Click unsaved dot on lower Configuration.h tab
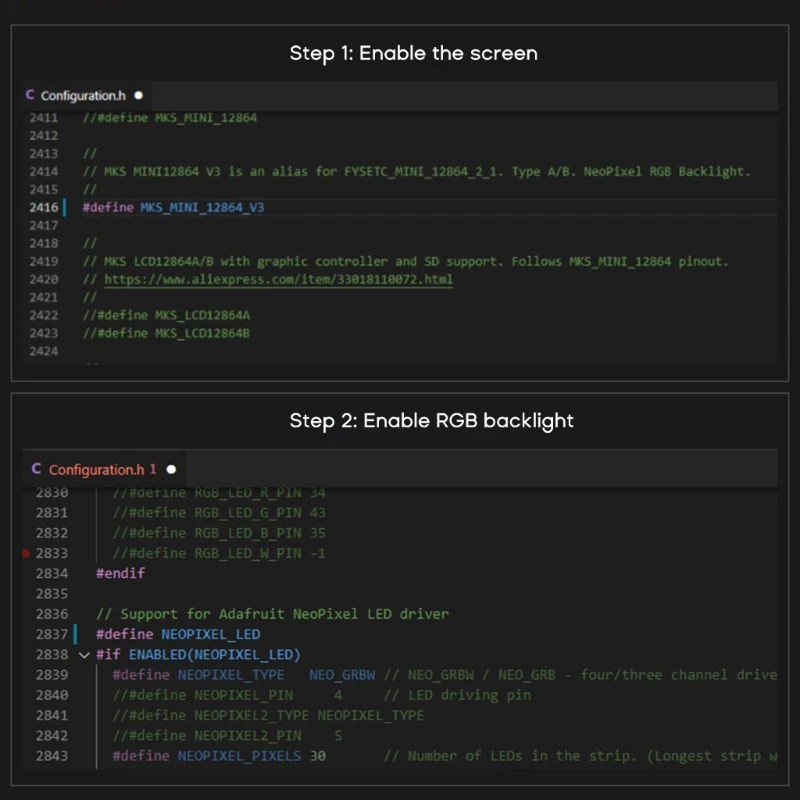The width and height of the screenshot is (800, 800). [x=171, y=469]
